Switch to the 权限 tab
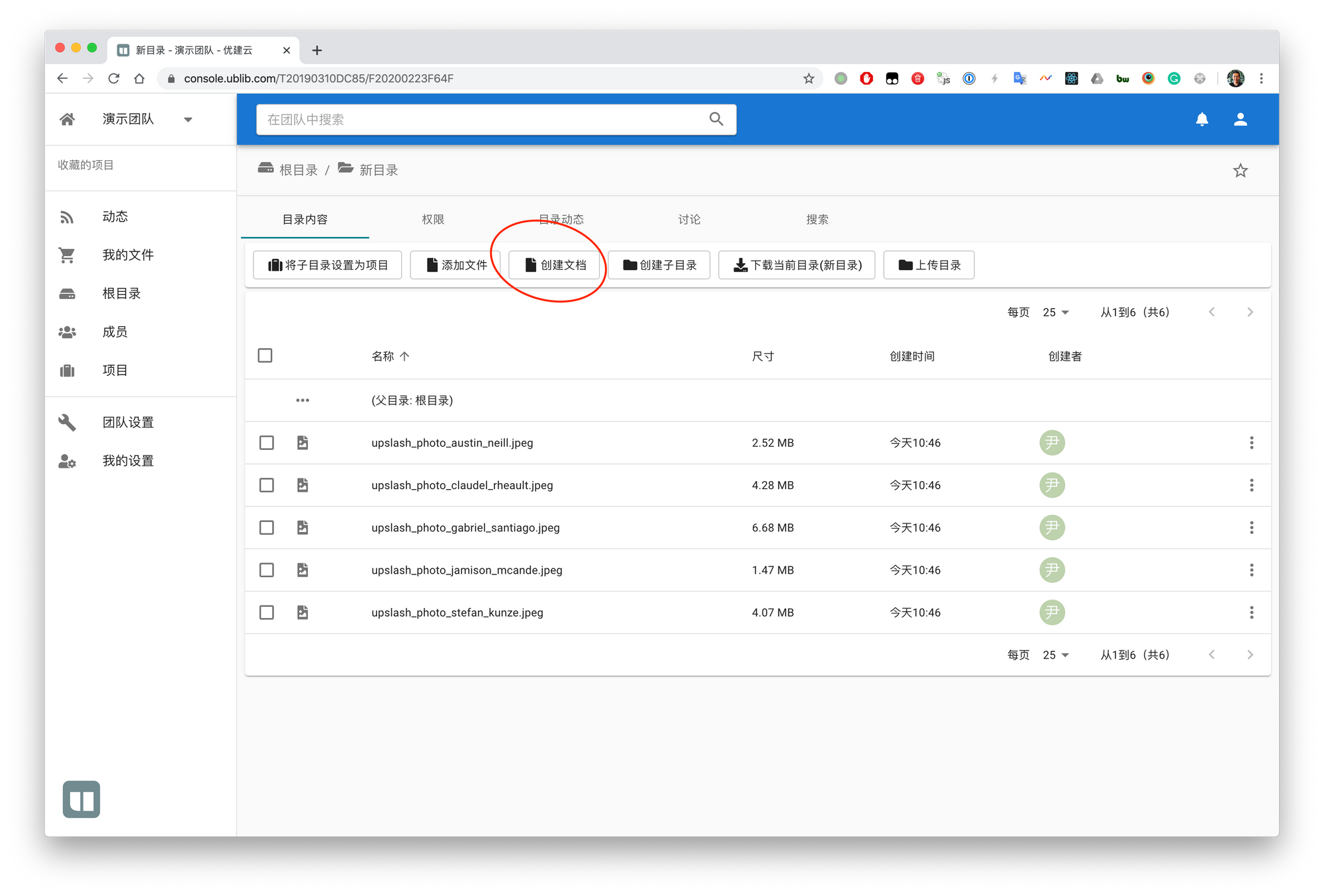The image size is (1324, 896). pos(433,220)
